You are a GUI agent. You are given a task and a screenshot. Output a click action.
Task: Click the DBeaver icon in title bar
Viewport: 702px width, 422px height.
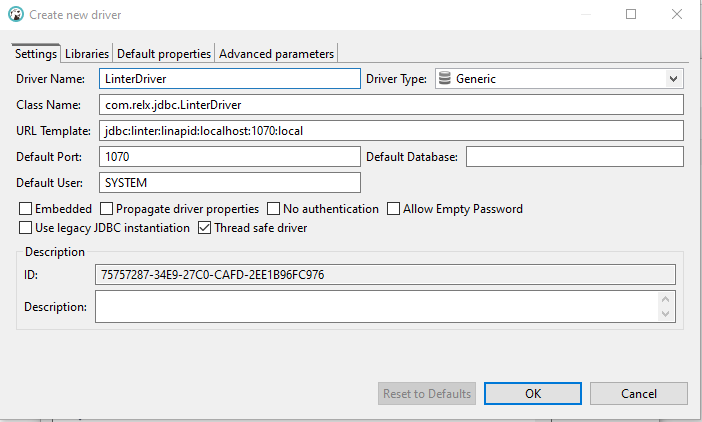pyautogui.click(x=15, y=15)
